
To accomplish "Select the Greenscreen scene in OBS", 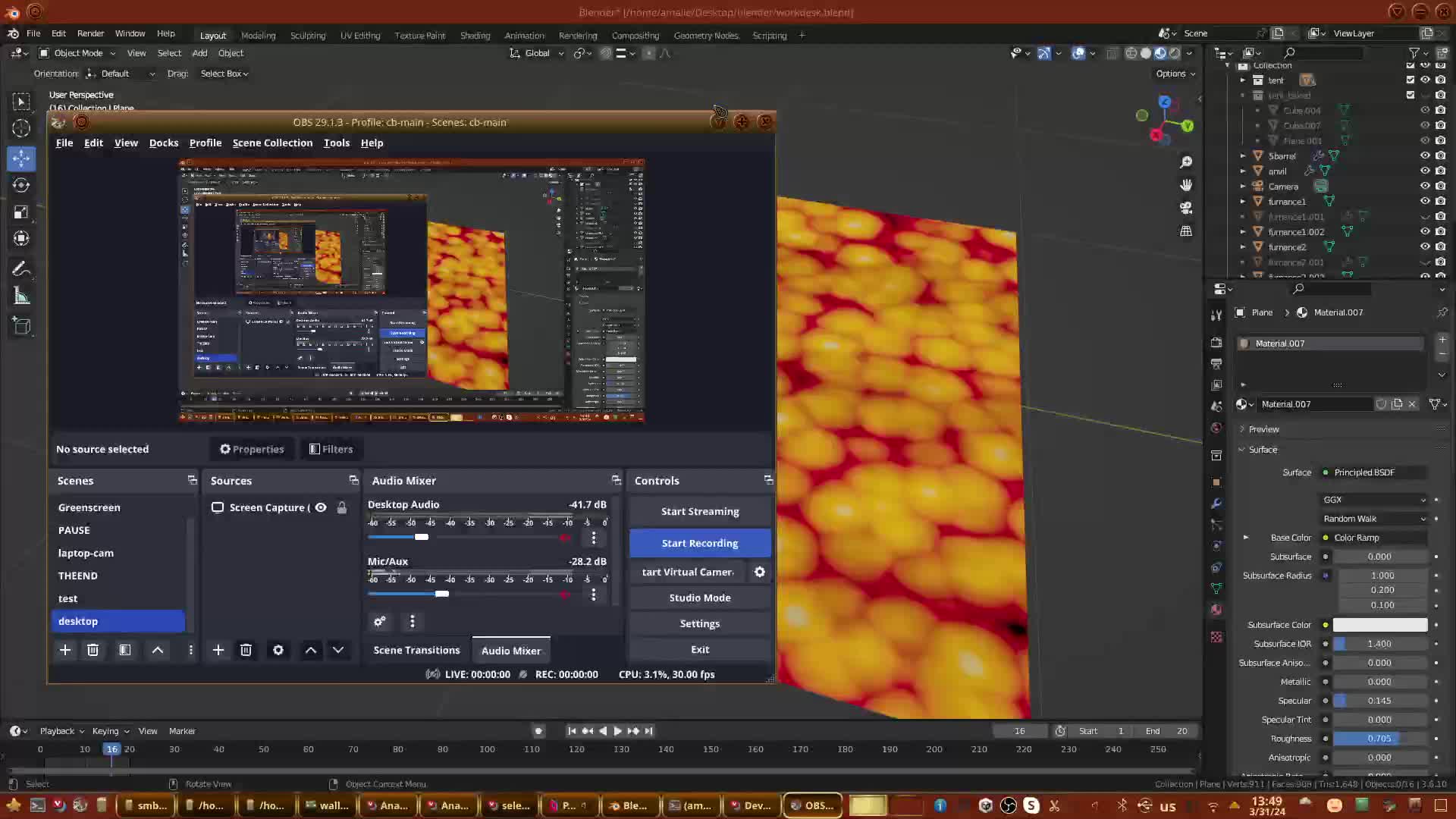I will tap(89, 507).
